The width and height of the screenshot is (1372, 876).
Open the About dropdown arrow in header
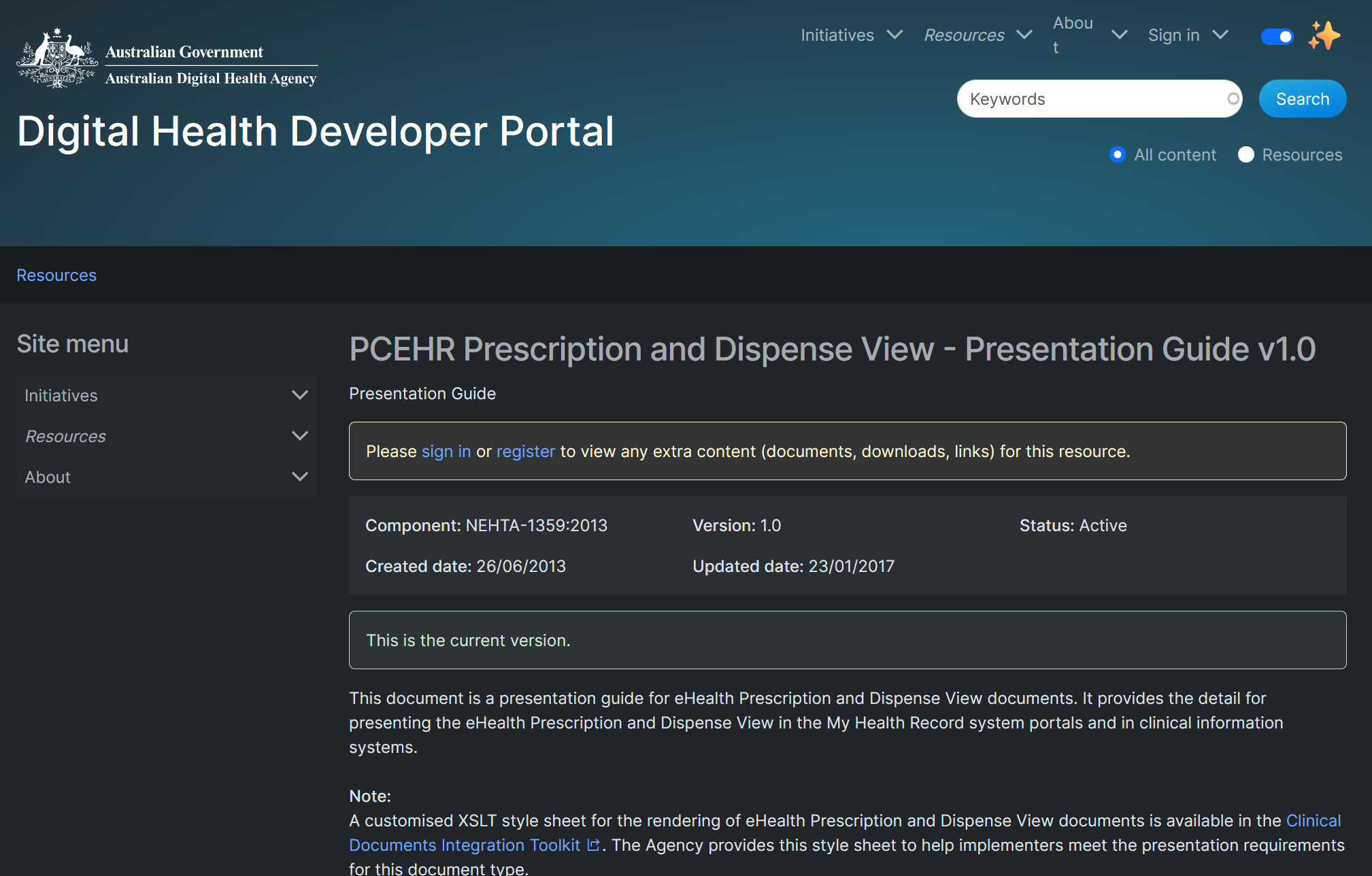(x=1119, y=35)
